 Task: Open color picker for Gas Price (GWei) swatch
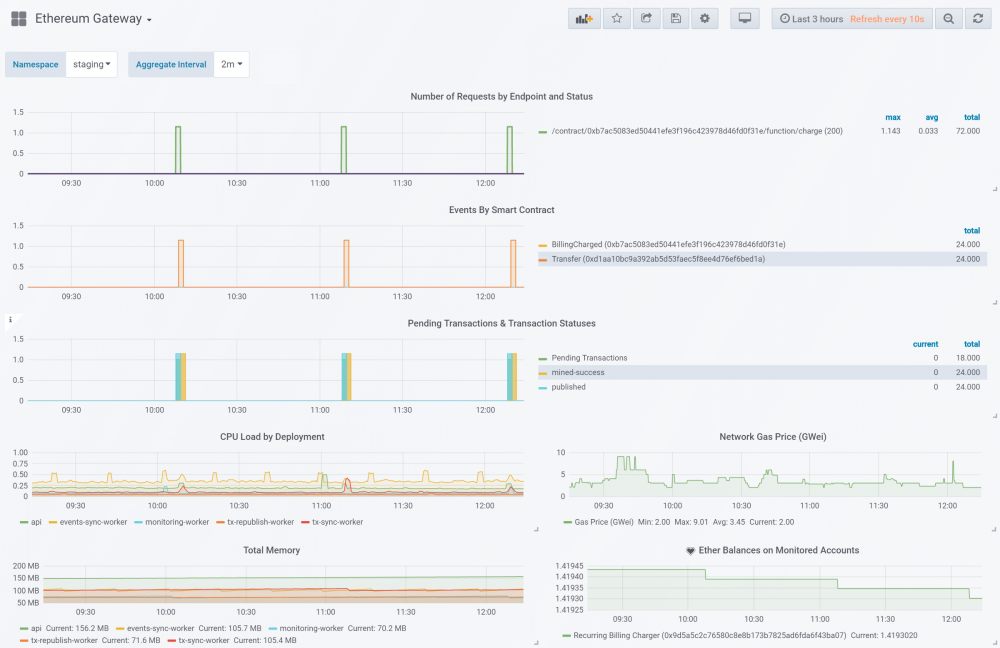[567, 522]
